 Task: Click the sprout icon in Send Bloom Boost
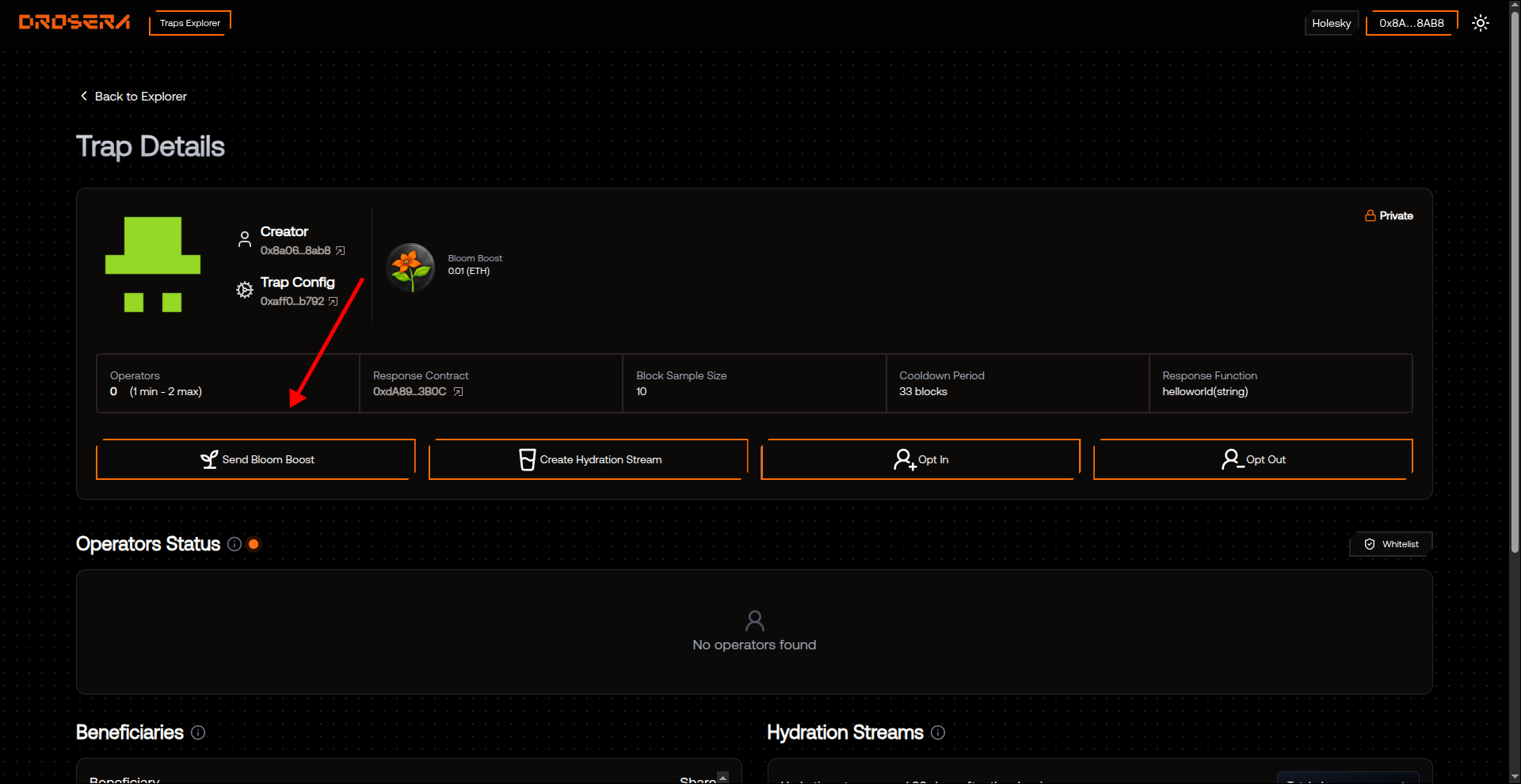(209, 459)
